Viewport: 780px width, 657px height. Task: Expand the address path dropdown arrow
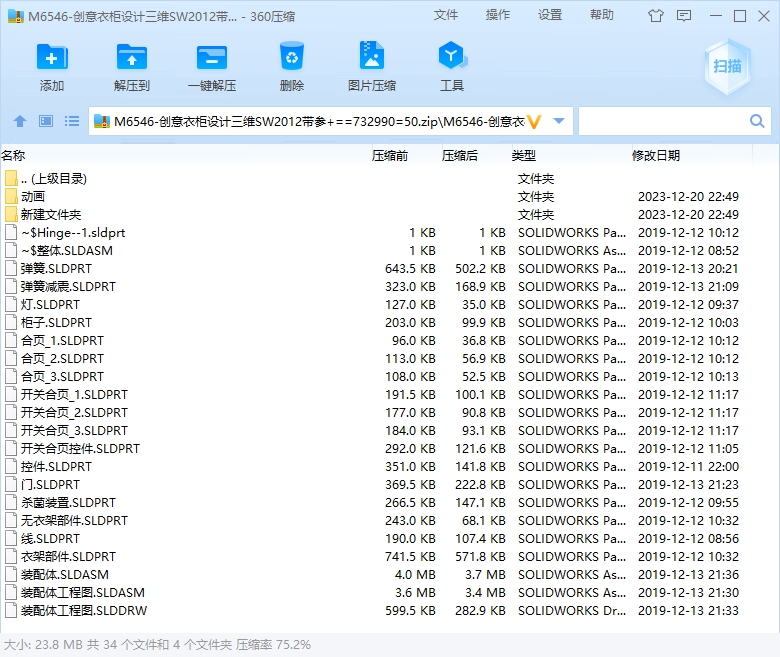[x=559, y=121]
